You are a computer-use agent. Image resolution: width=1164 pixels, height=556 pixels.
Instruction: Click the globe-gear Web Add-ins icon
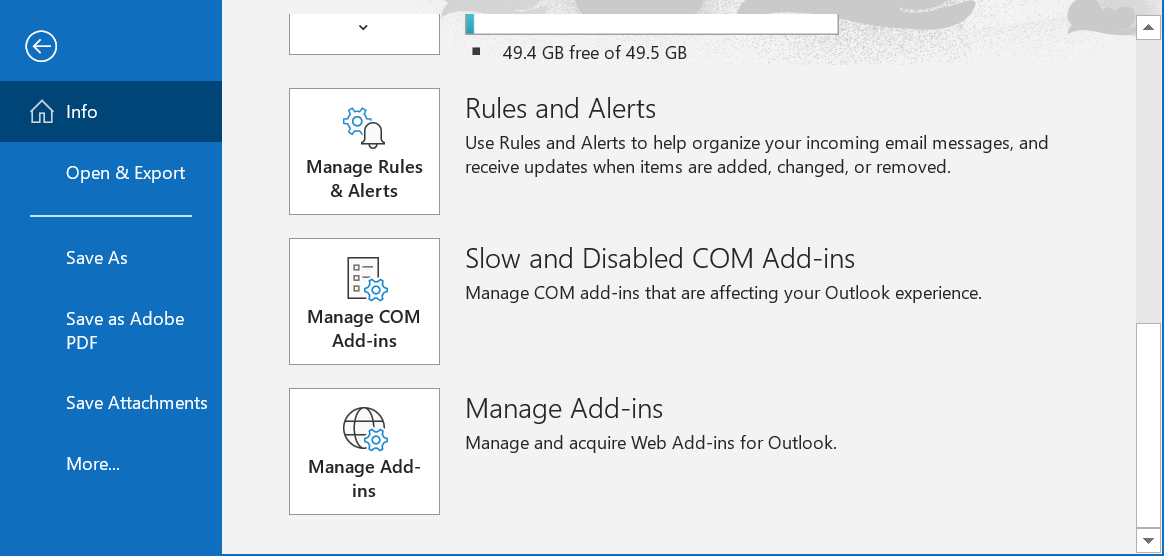pyautogui.click(x=364, y=428)
